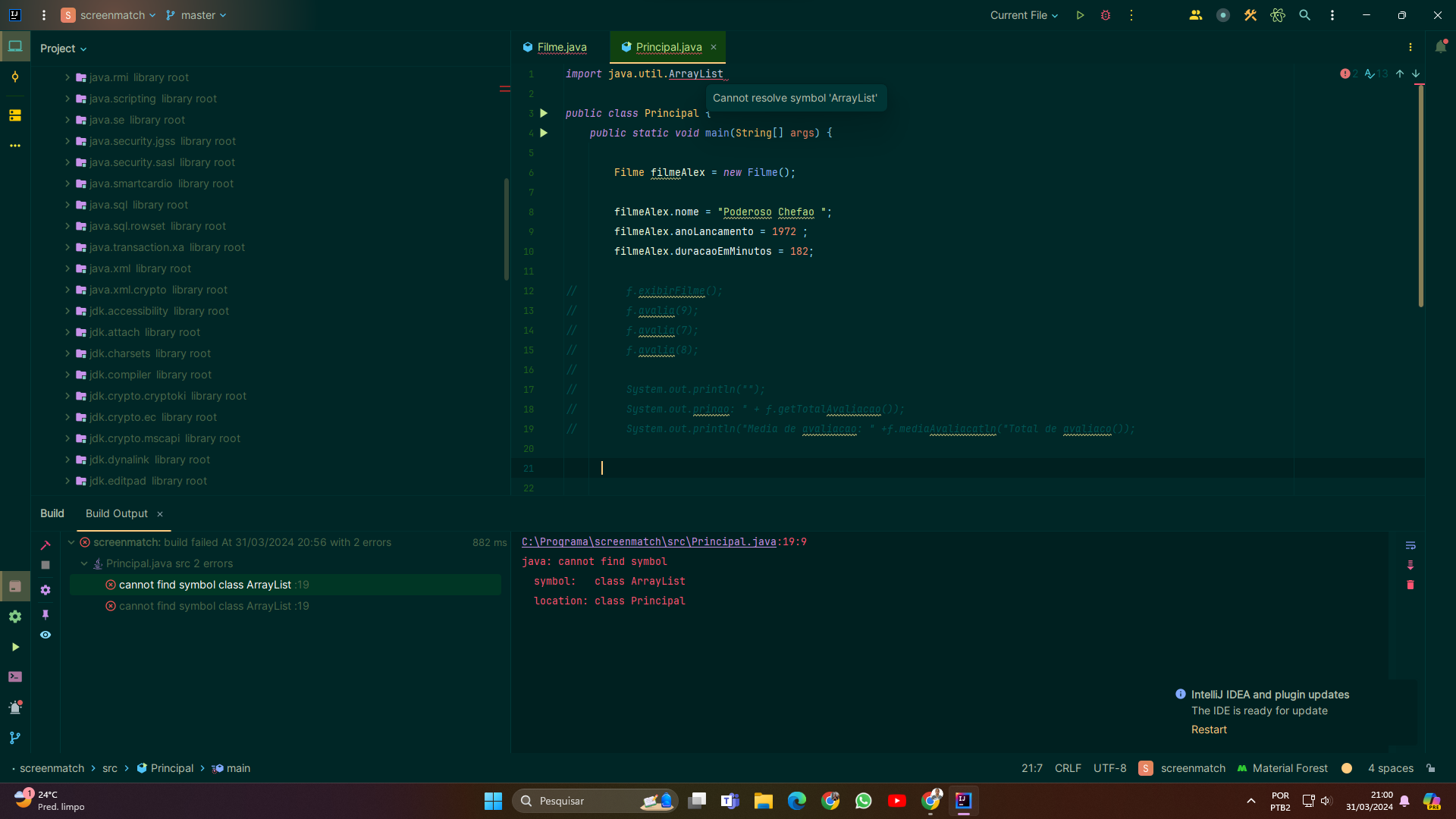Open the Build tool window icon in sidebar

(15, 586)
